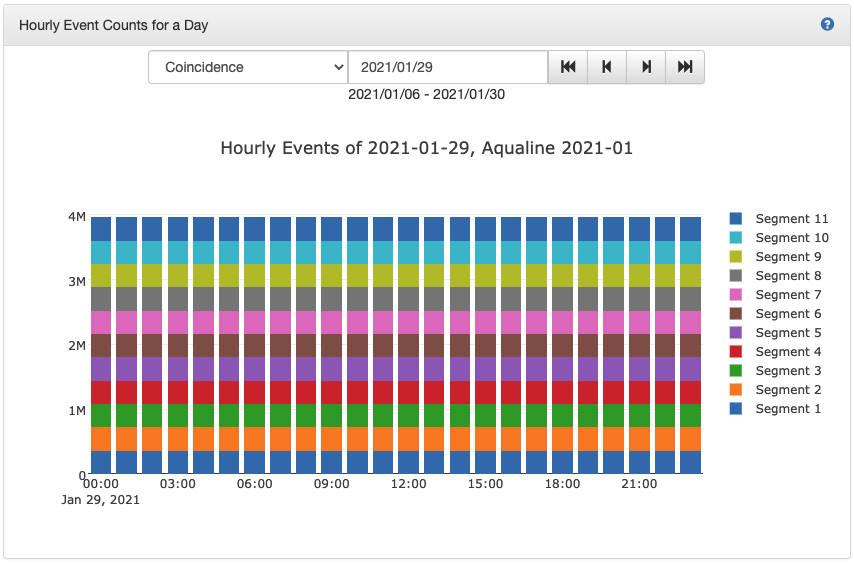The width and height of the screenshot is (854, 563).
Task: Toggle Segment 10 legend entry
Action: click(791, 238)
